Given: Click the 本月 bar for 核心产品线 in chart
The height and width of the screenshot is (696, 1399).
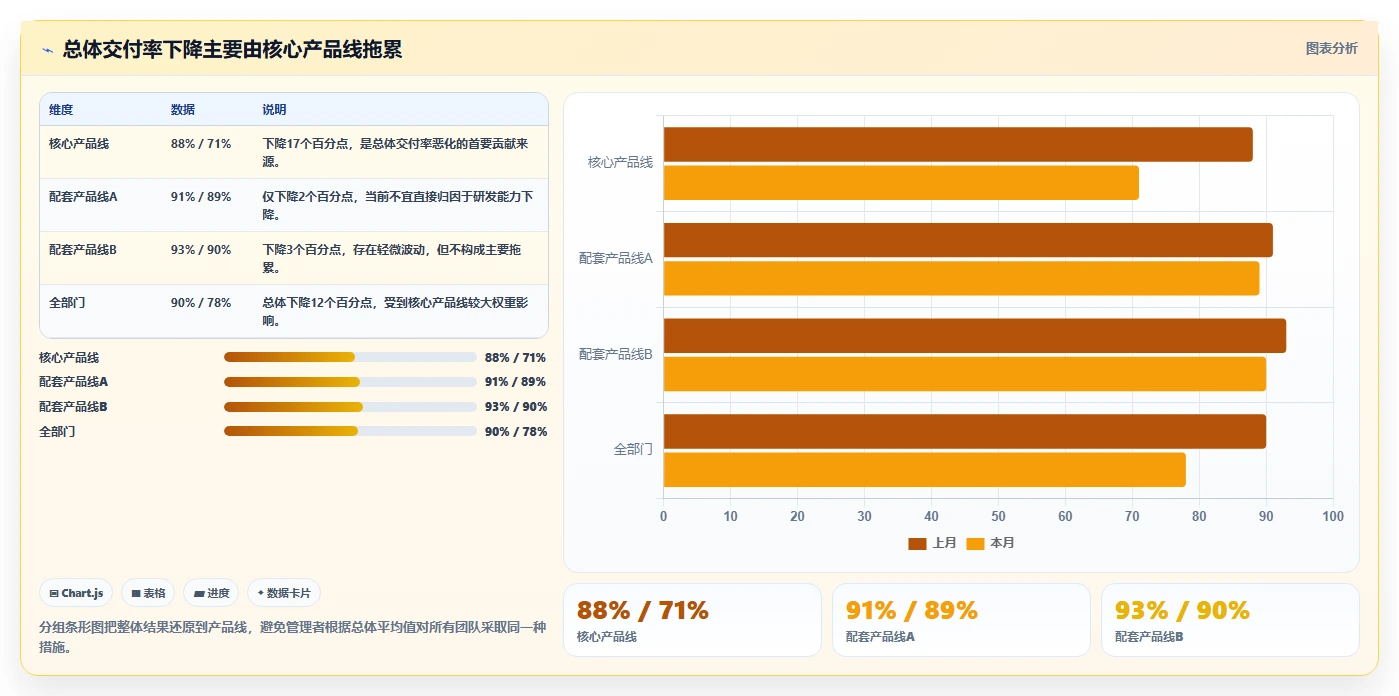Looking at the screenshot, I should [x=901, y=182].
